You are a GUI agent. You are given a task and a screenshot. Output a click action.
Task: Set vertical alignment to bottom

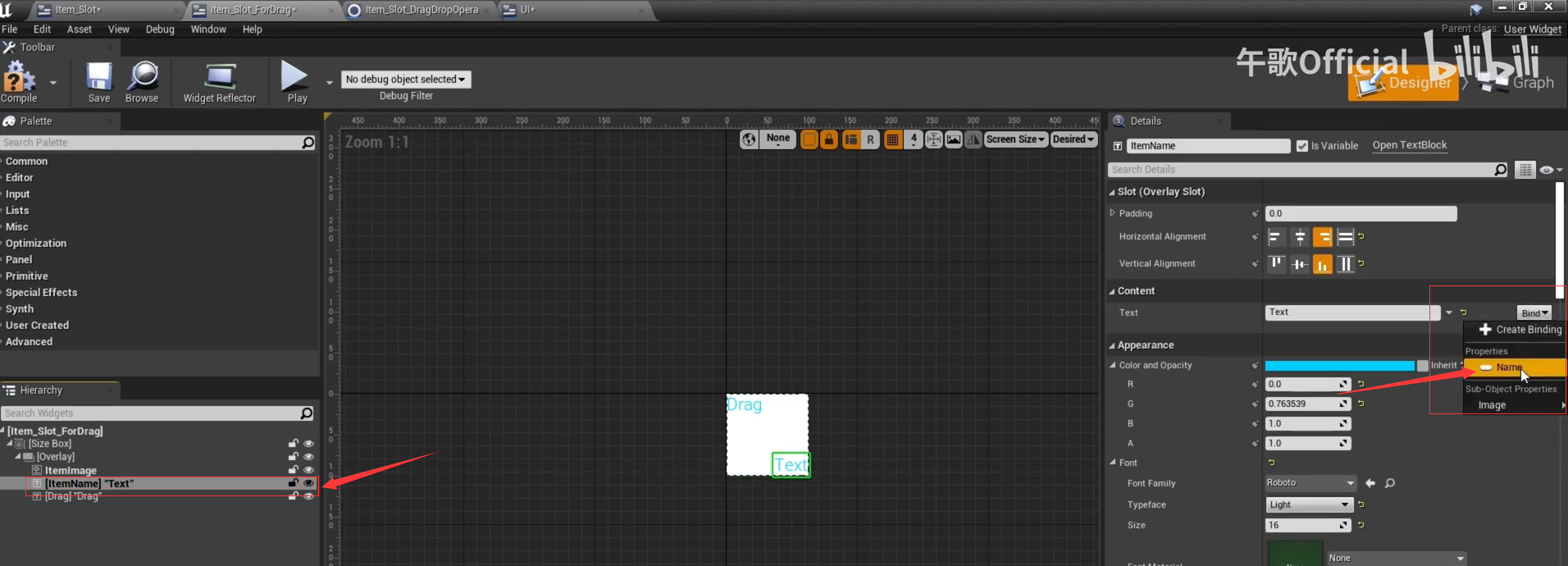coord(1323,263)
